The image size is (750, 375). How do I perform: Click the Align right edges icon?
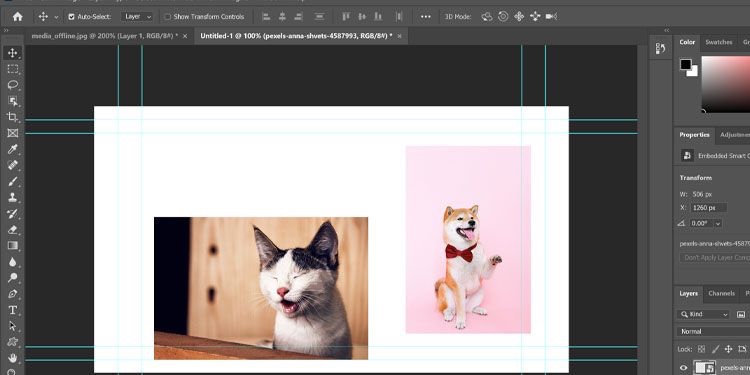(x=298, y=17)
